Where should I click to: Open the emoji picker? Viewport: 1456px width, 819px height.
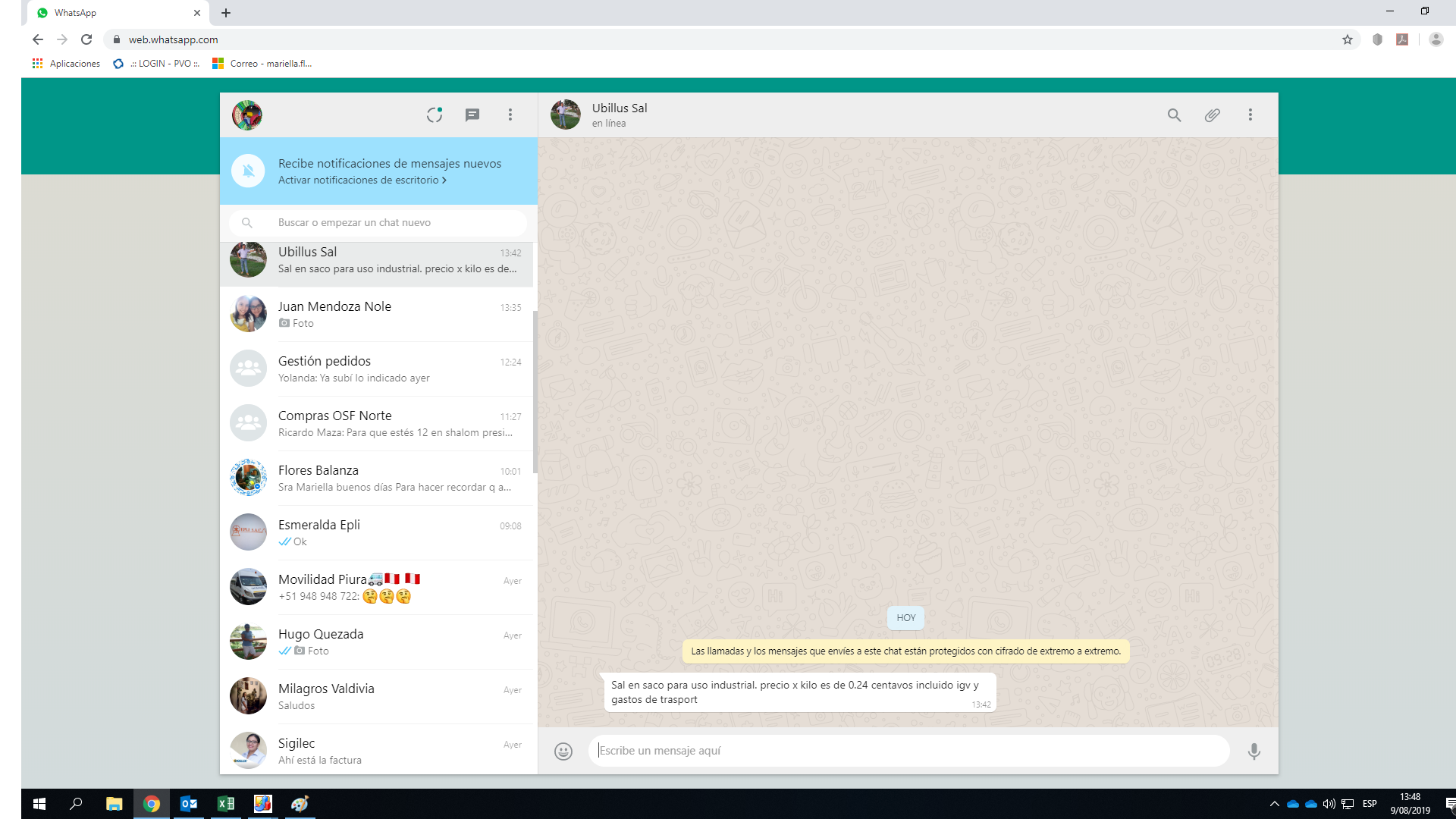563,751
